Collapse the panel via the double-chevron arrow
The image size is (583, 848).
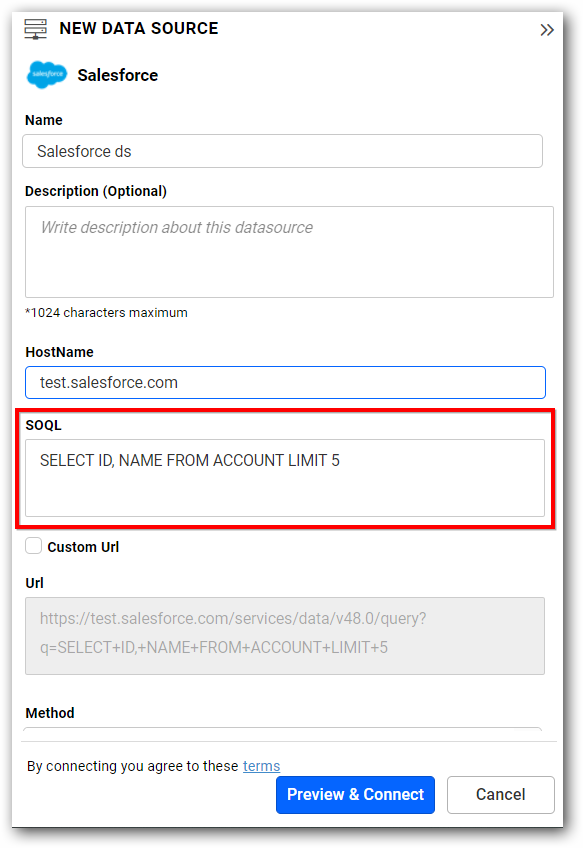tap(547, 30)
